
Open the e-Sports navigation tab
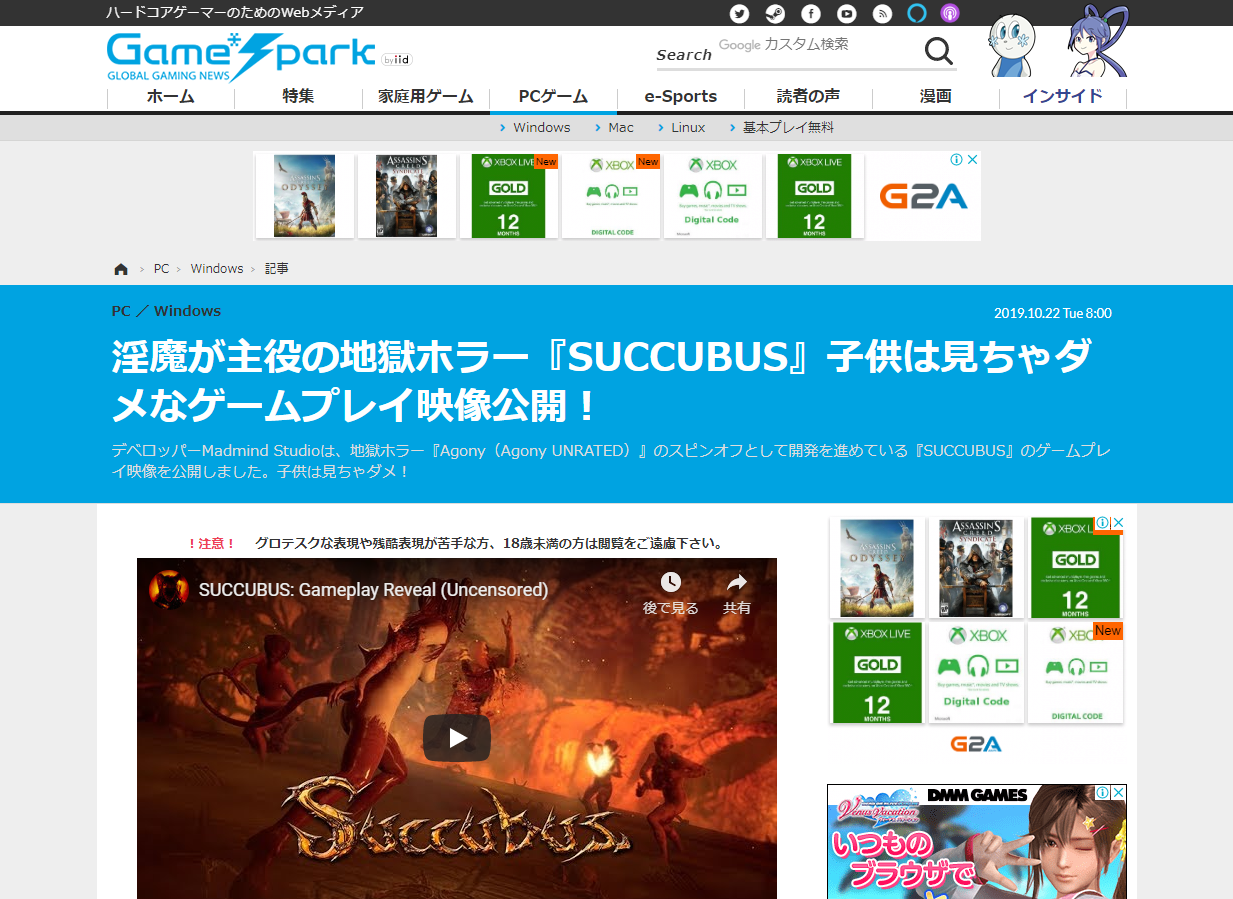click(681, 97)
